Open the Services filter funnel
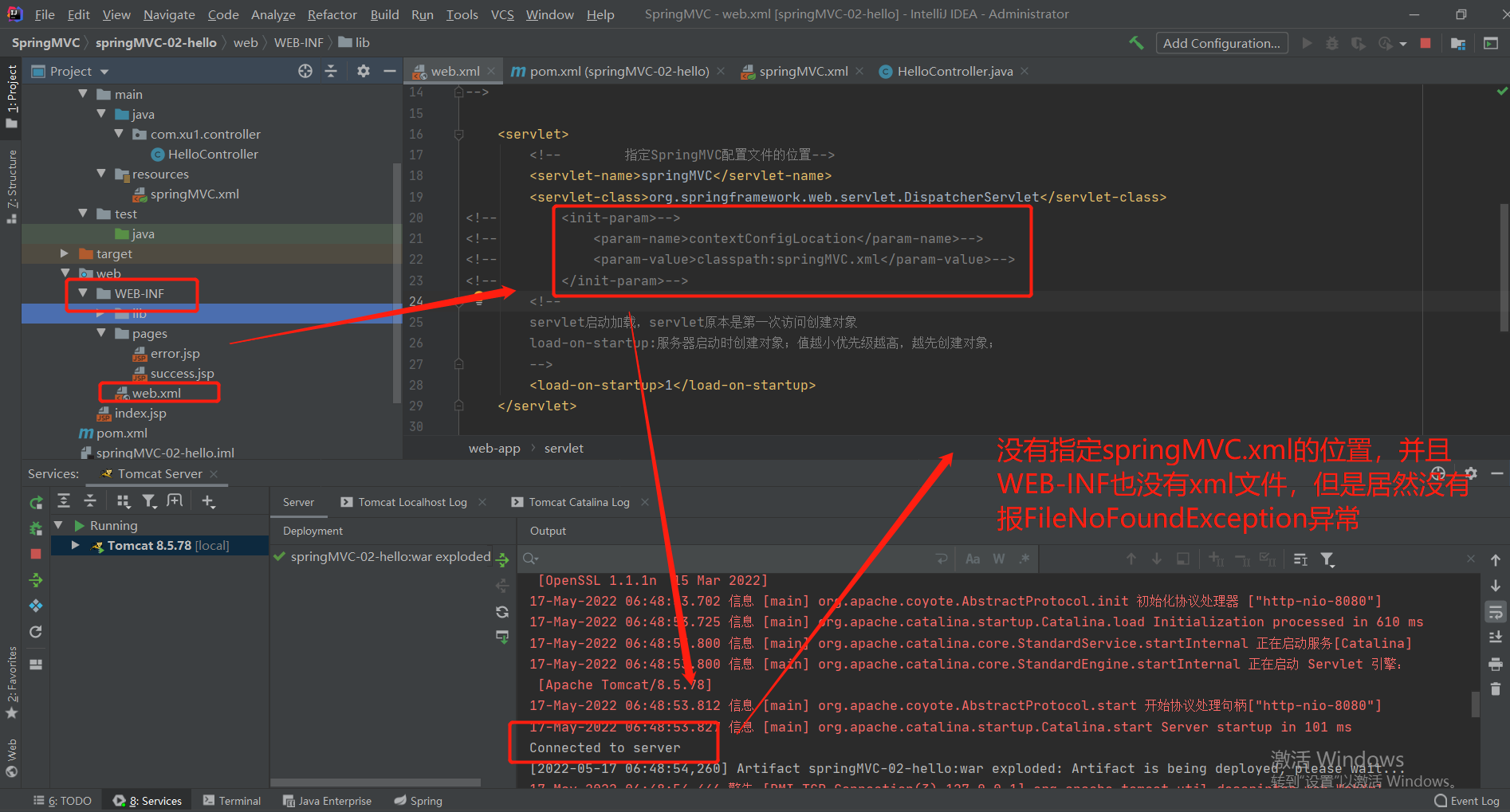This screenshot has width=1510, height=812. click(x=149, y=500)
